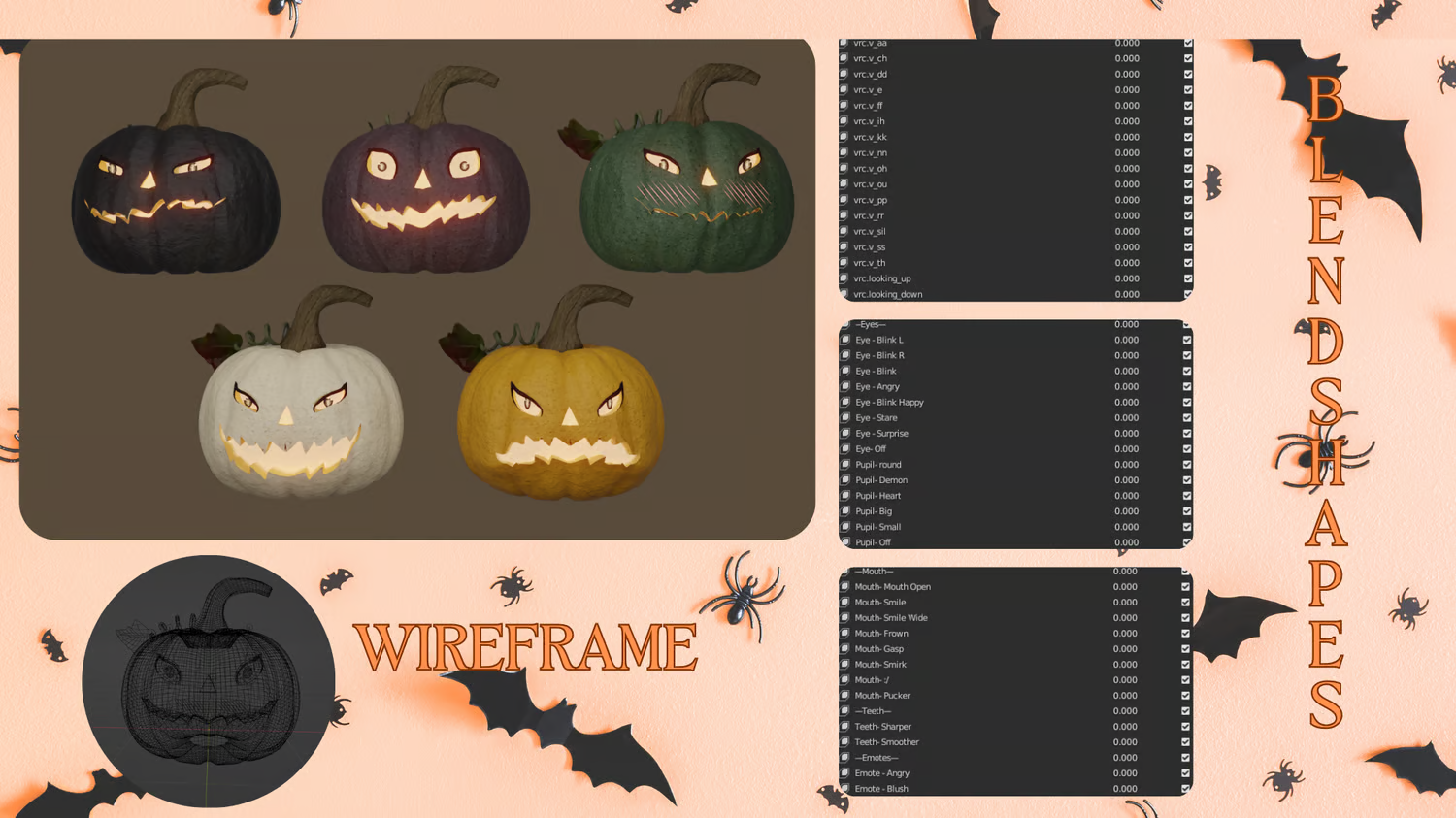Viewport: 1456px width, 818px height.
Task: Click the shape key icon beside Pupil- Small
Action: click(x=845, y=527)
